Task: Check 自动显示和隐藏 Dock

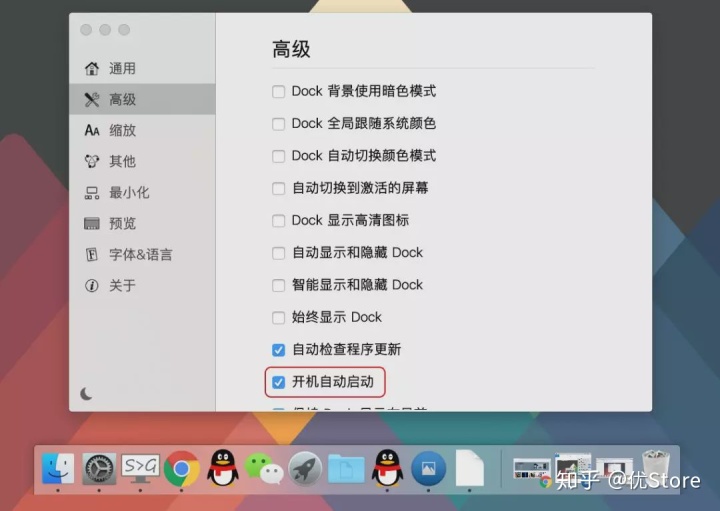Action: pos(278,253)
